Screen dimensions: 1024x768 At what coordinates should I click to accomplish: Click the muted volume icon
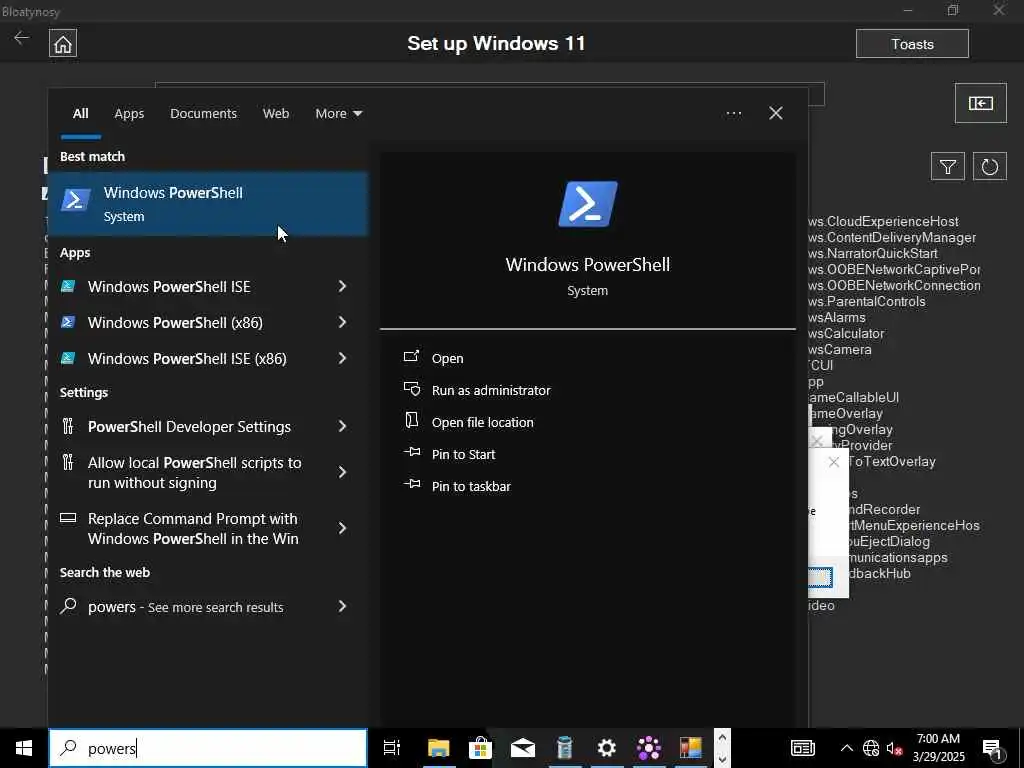894,748
